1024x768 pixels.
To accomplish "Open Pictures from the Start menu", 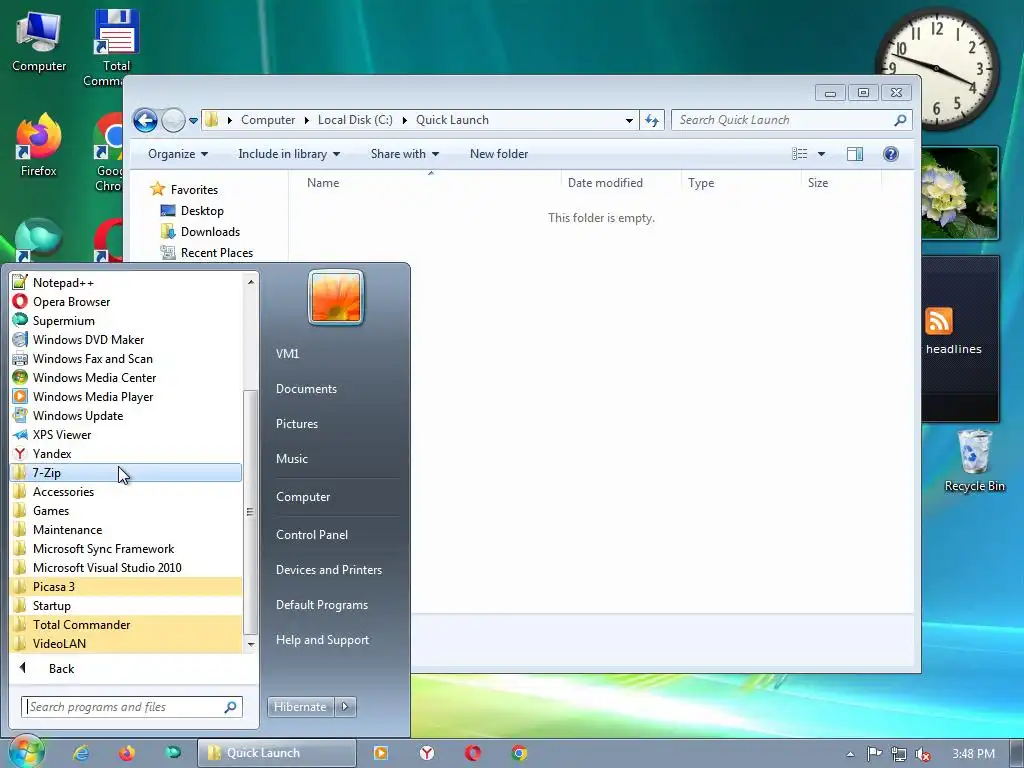I will (296, 424).
